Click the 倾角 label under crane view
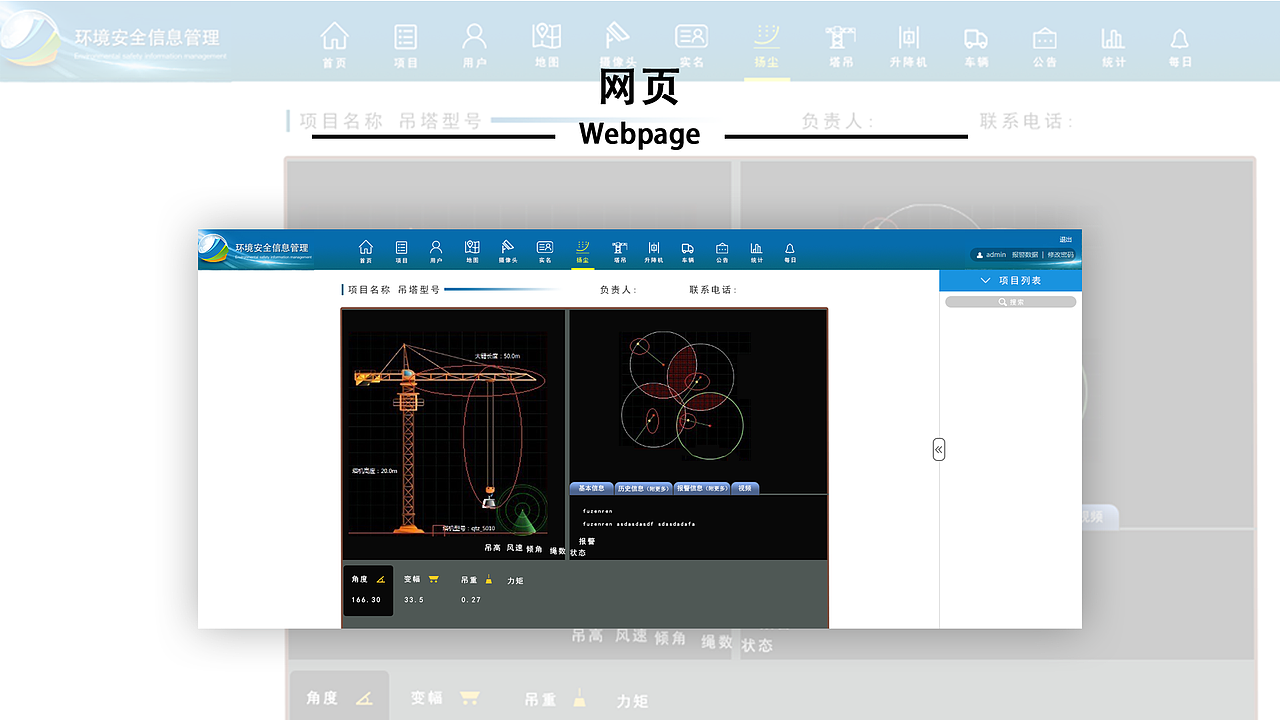 pyautogui.click(x=534, y=549)
